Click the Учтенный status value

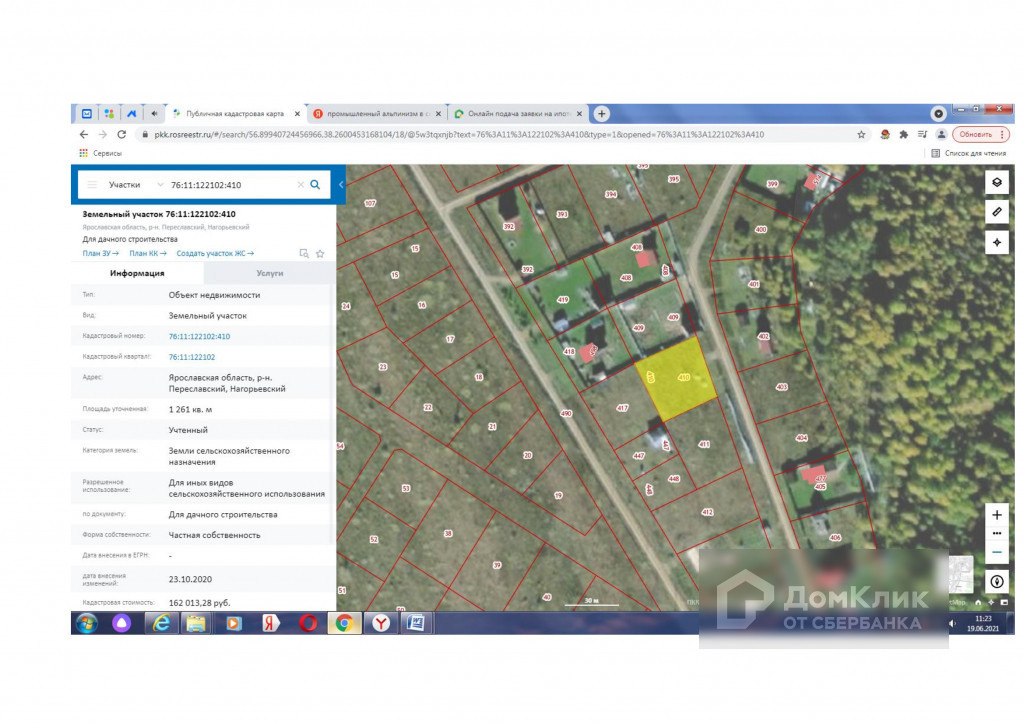pyautogui.click(x=188, y=430)
